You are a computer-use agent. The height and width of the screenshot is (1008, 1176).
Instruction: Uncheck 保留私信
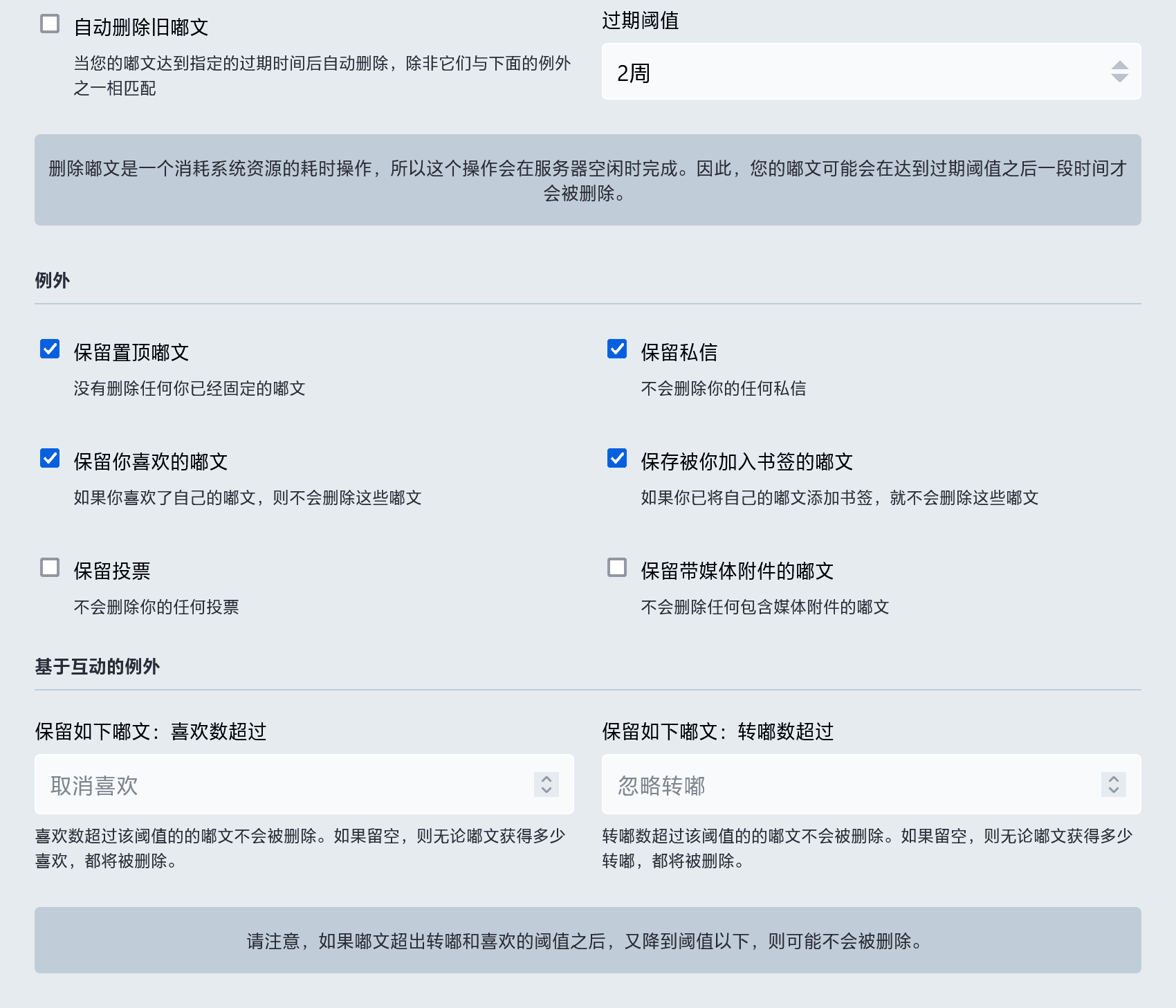[616, 349]
